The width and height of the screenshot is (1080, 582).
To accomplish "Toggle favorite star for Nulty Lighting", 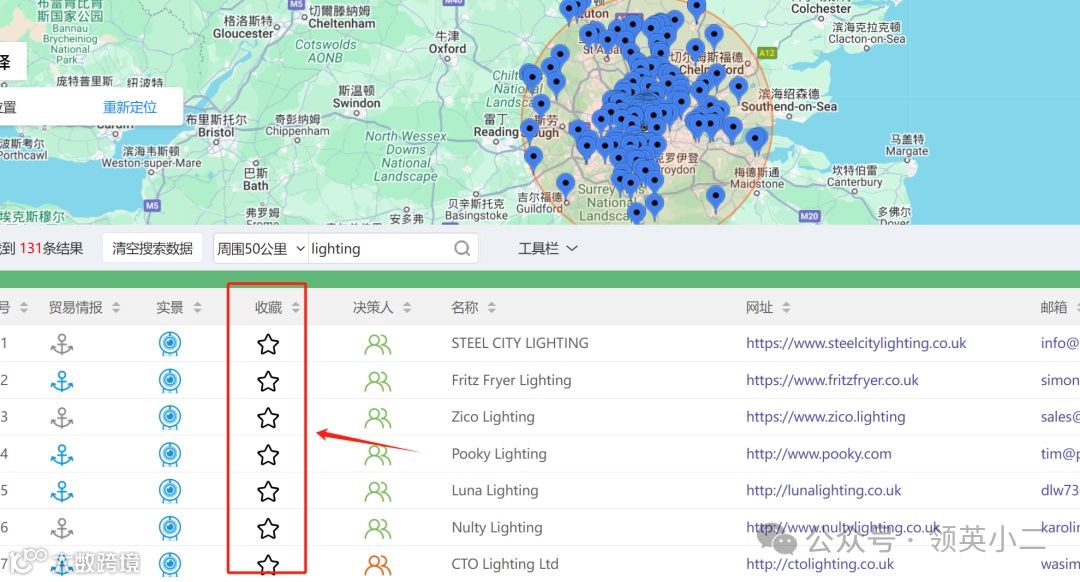I will coord(268,528).
